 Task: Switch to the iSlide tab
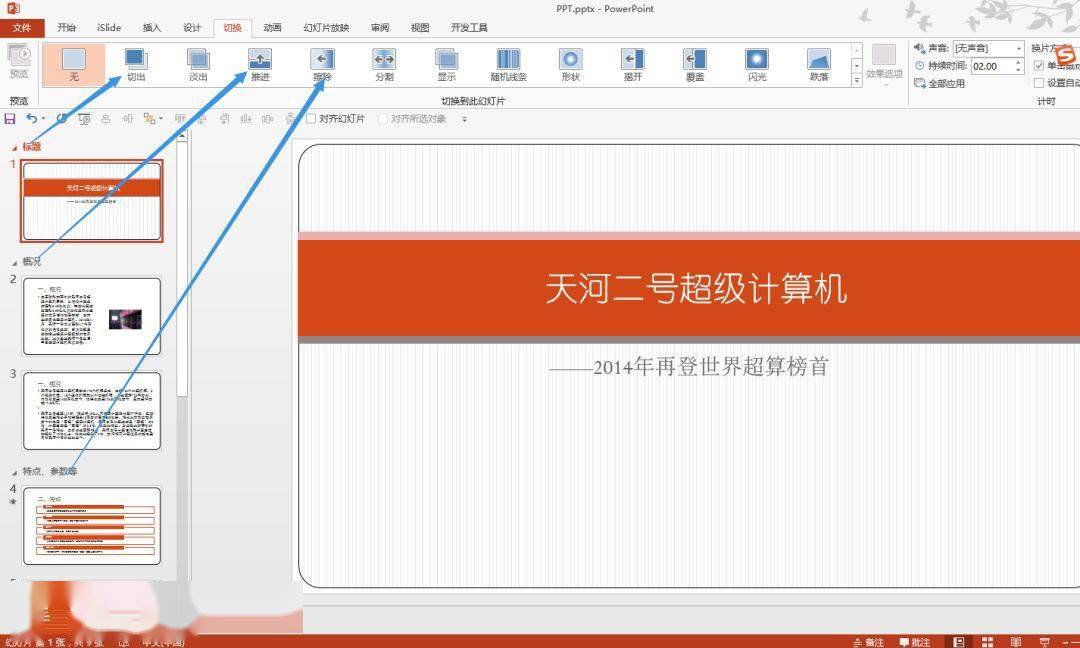tap(109, 28)
